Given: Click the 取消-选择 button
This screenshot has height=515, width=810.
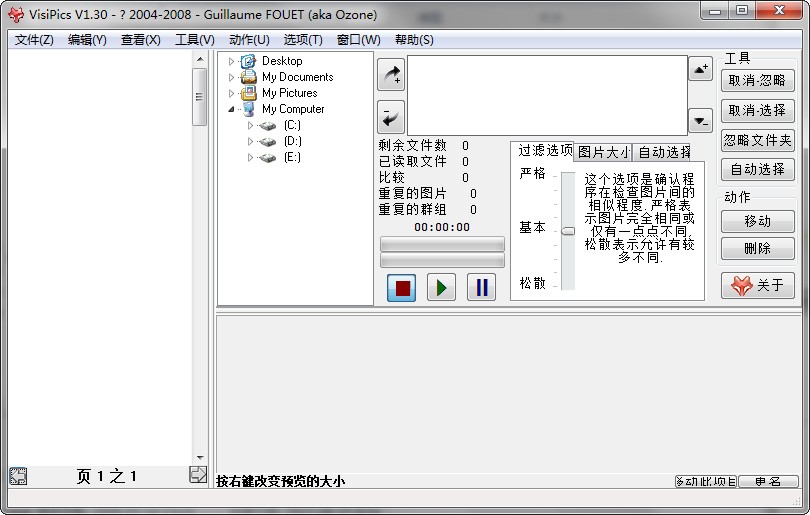Looking at the screenshot, I should (x=757, y=111).
